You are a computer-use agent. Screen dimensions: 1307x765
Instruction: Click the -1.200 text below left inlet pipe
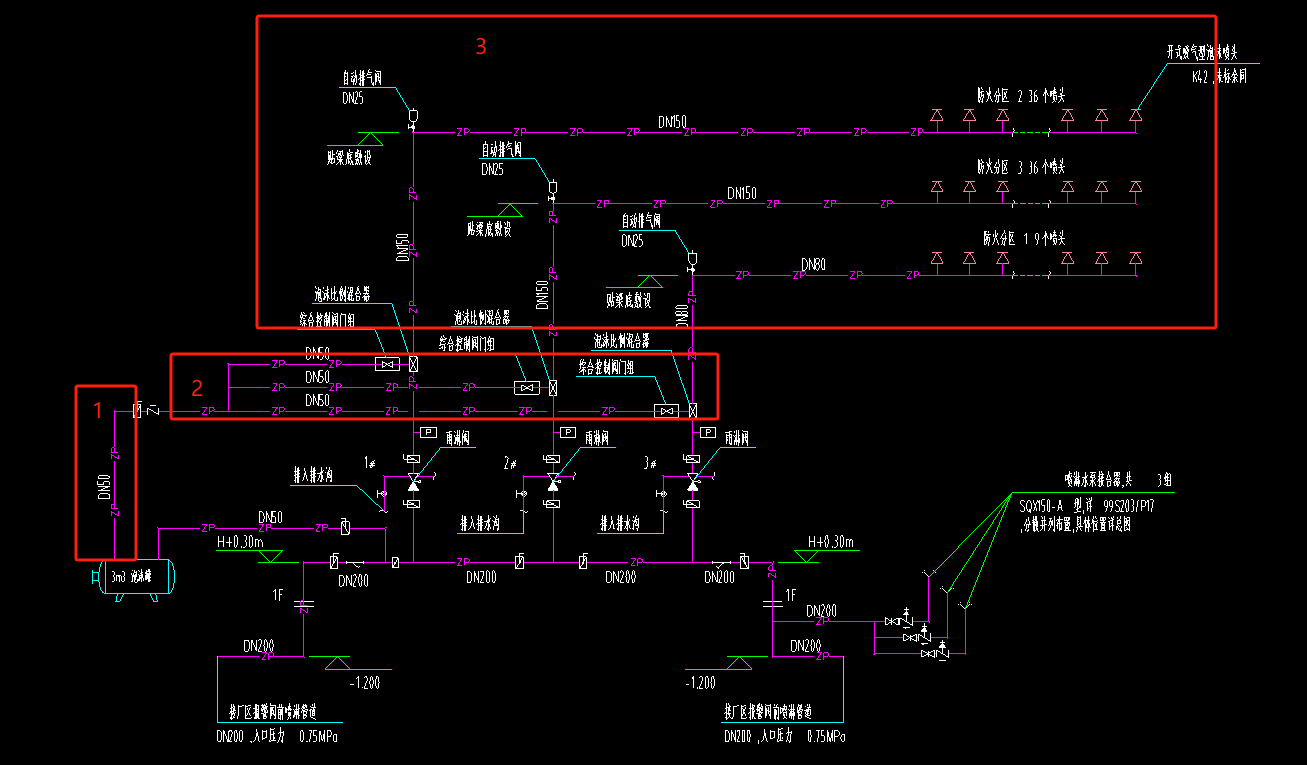tap(363, 683)
